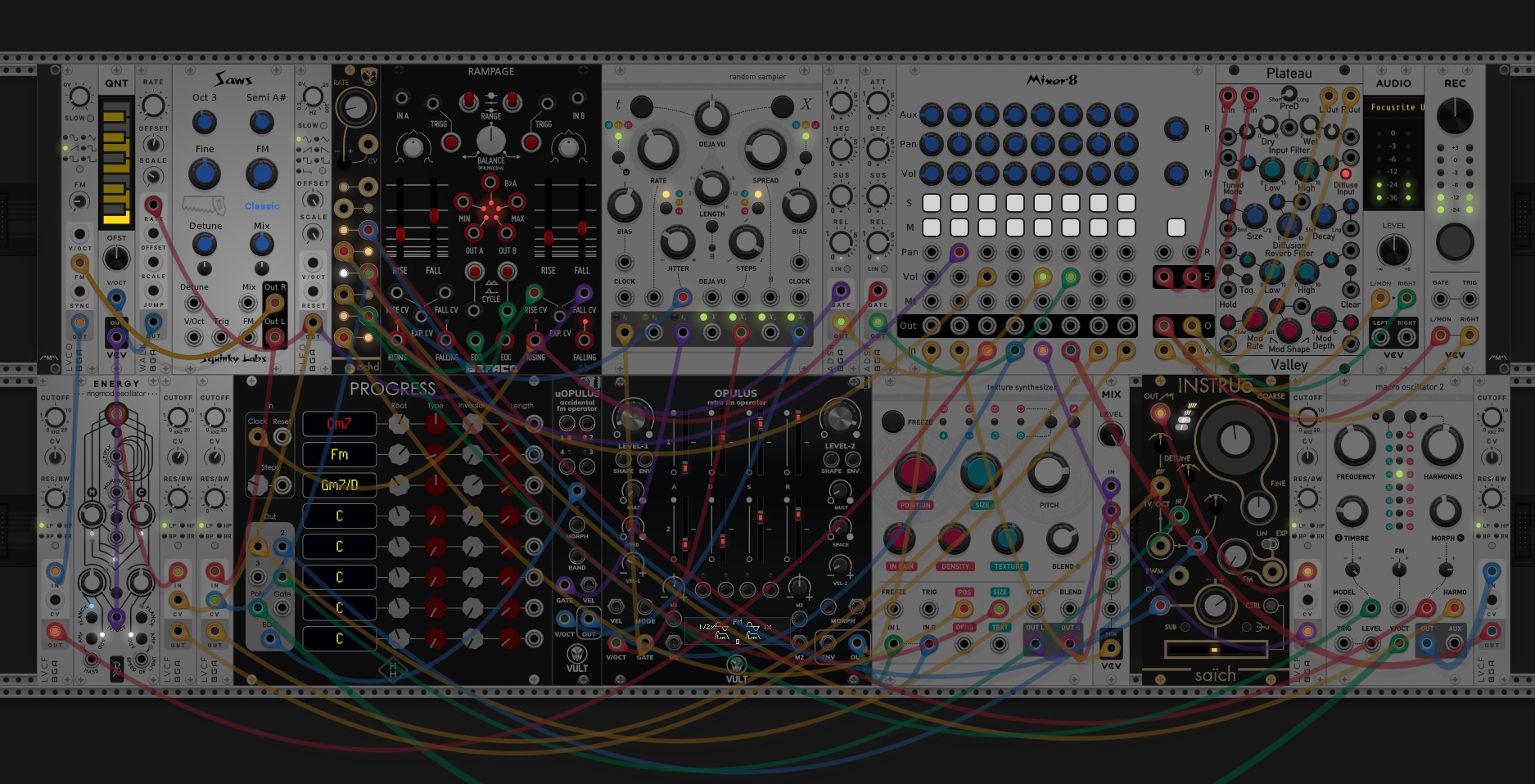This screenshot has height=784, width=1535.
Task: Click the random sampler's t button
Action: [x=642, y=106]
